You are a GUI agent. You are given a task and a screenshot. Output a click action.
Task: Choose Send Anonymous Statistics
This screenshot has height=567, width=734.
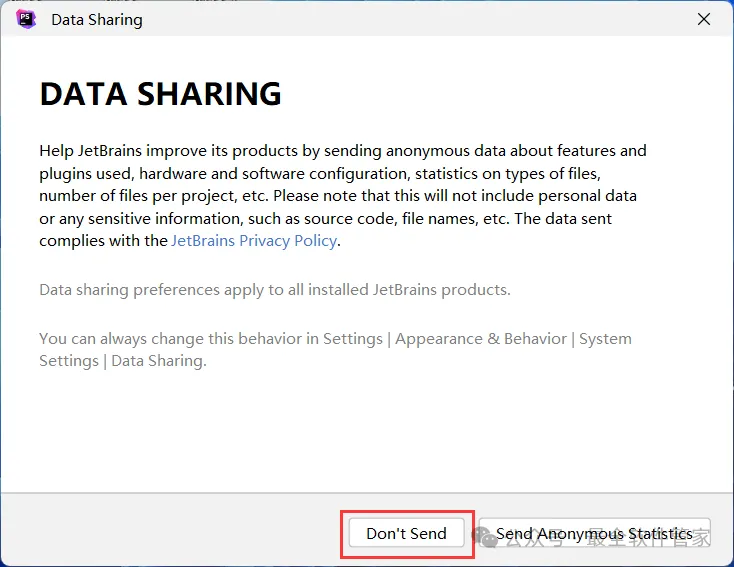[x=595, y=533]
